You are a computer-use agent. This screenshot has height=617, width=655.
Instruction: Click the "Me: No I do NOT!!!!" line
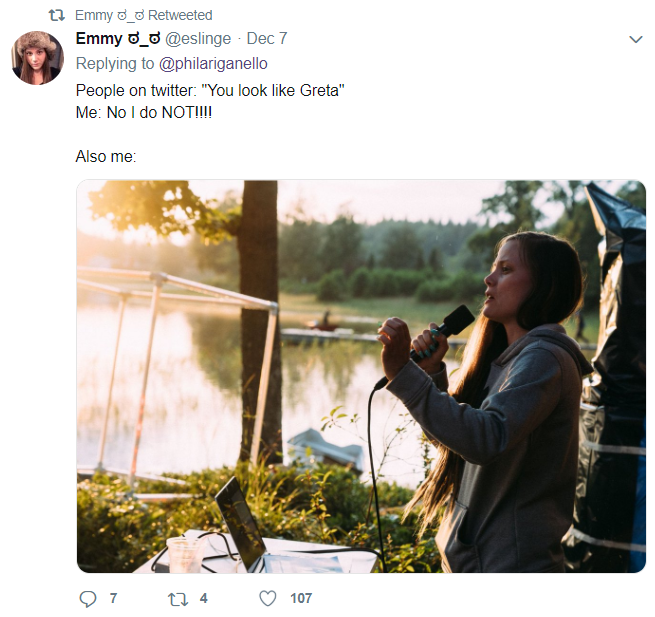coord(144,112)
